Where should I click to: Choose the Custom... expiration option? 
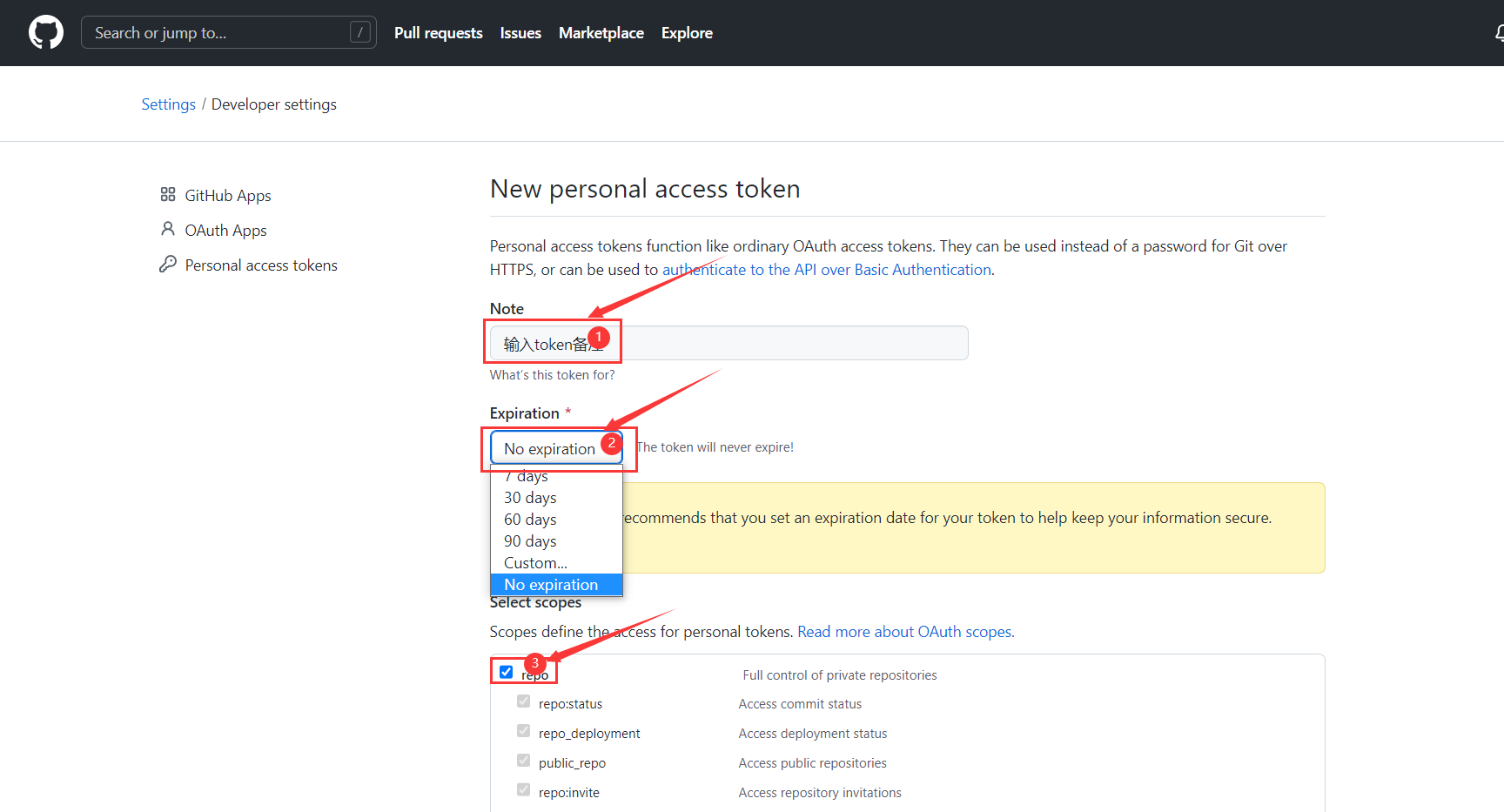pyautogui.click(x=535, y=563)
